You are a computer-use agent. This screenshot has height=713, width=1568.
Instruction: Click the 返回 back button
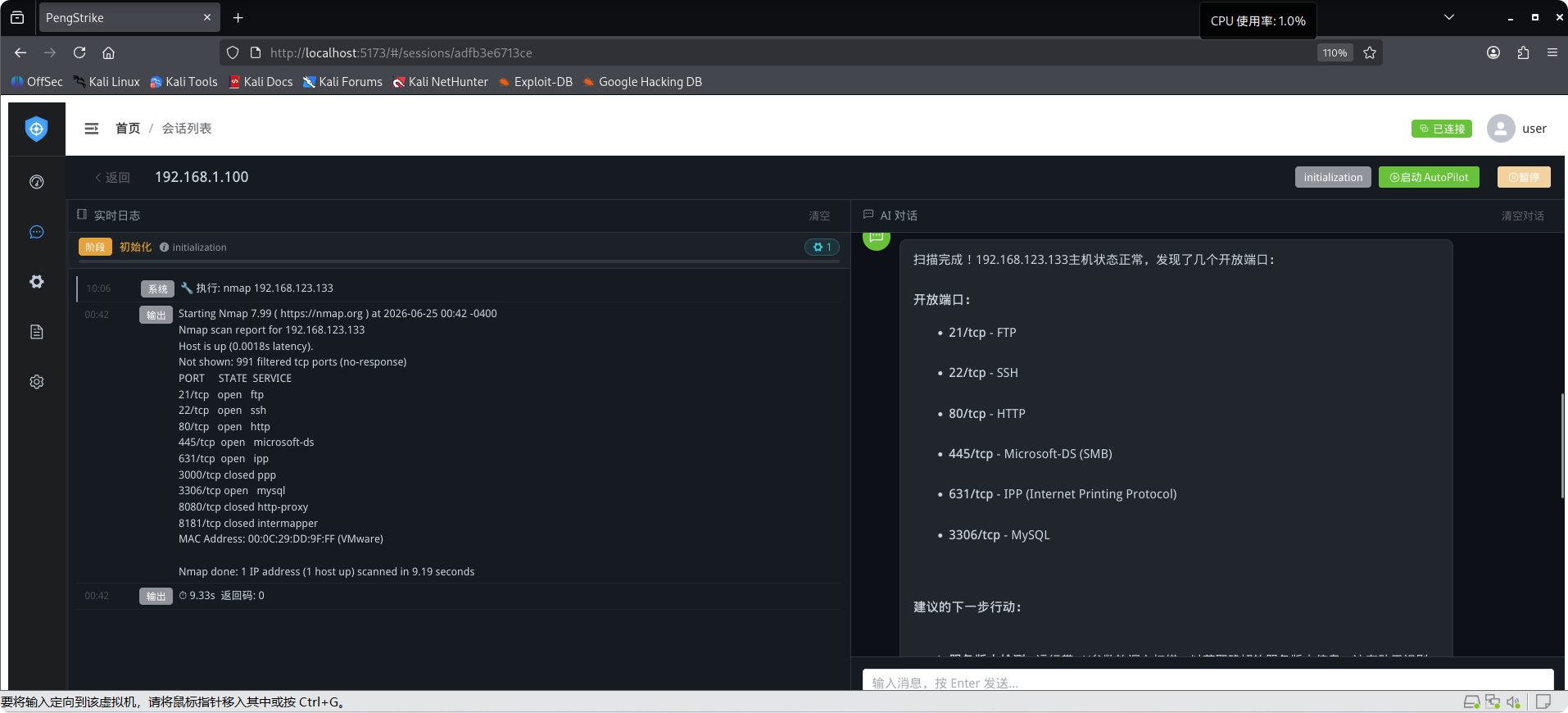112,177
